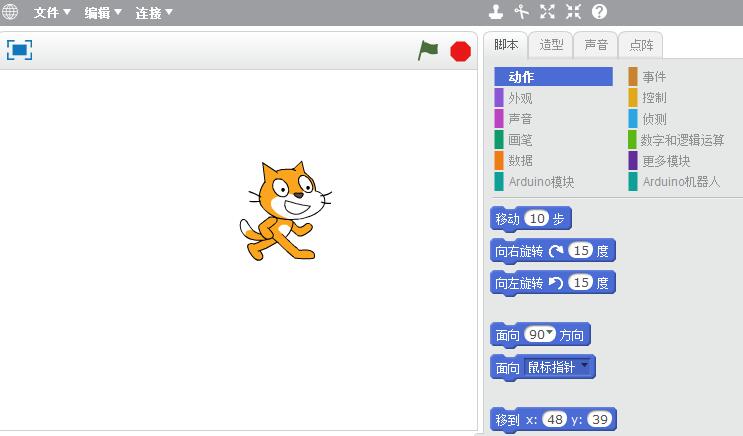Click the clockwise rotate arrow icon
Image resolution: width=743 pixels, height=436 pixels.
tap(556, 251)
